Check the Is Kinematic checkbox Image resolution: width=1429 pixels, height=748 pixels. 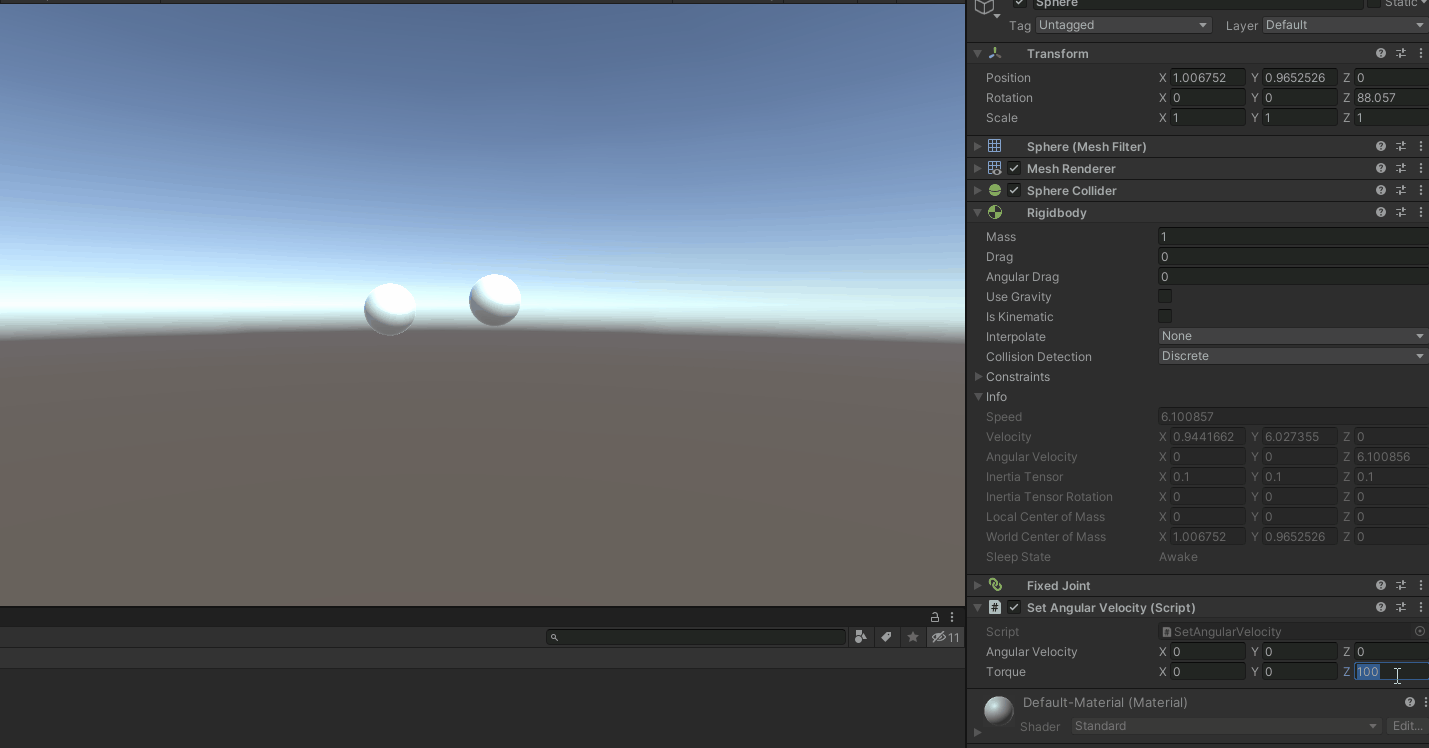(x=1164, y=316)
